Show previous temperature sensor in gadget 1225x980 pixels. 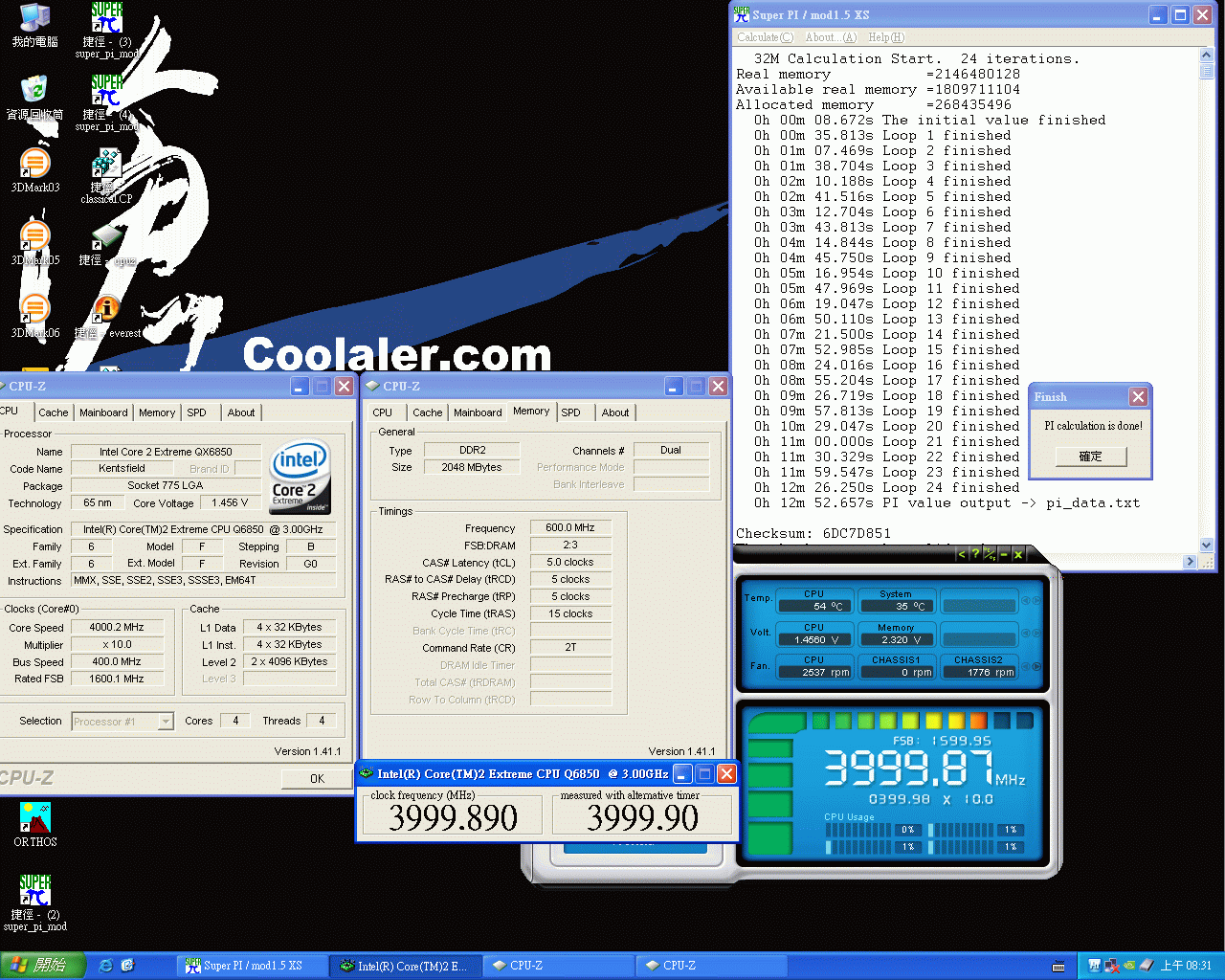tap(1025, 601)
